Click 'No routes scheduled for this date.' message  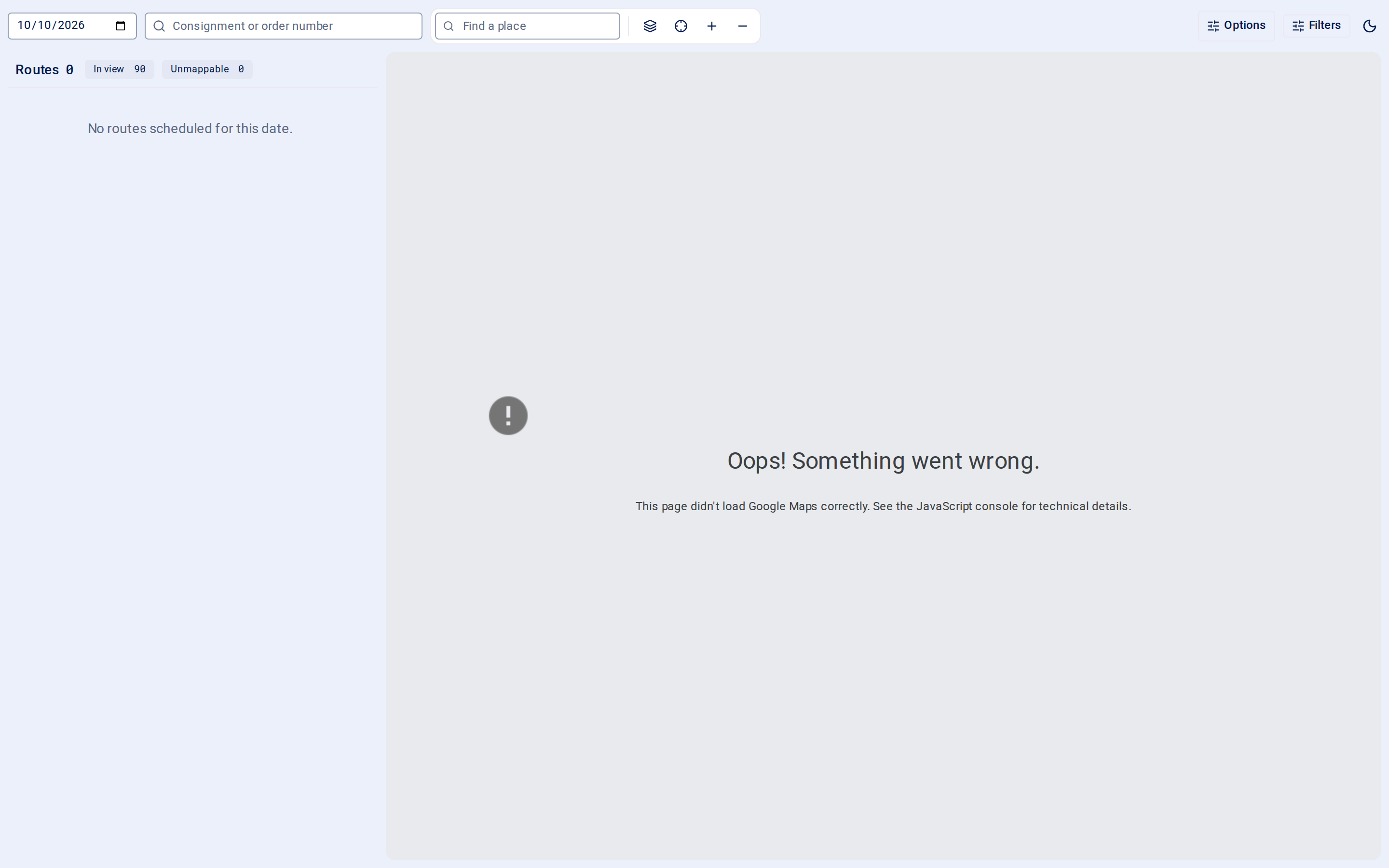coord(190,129)
